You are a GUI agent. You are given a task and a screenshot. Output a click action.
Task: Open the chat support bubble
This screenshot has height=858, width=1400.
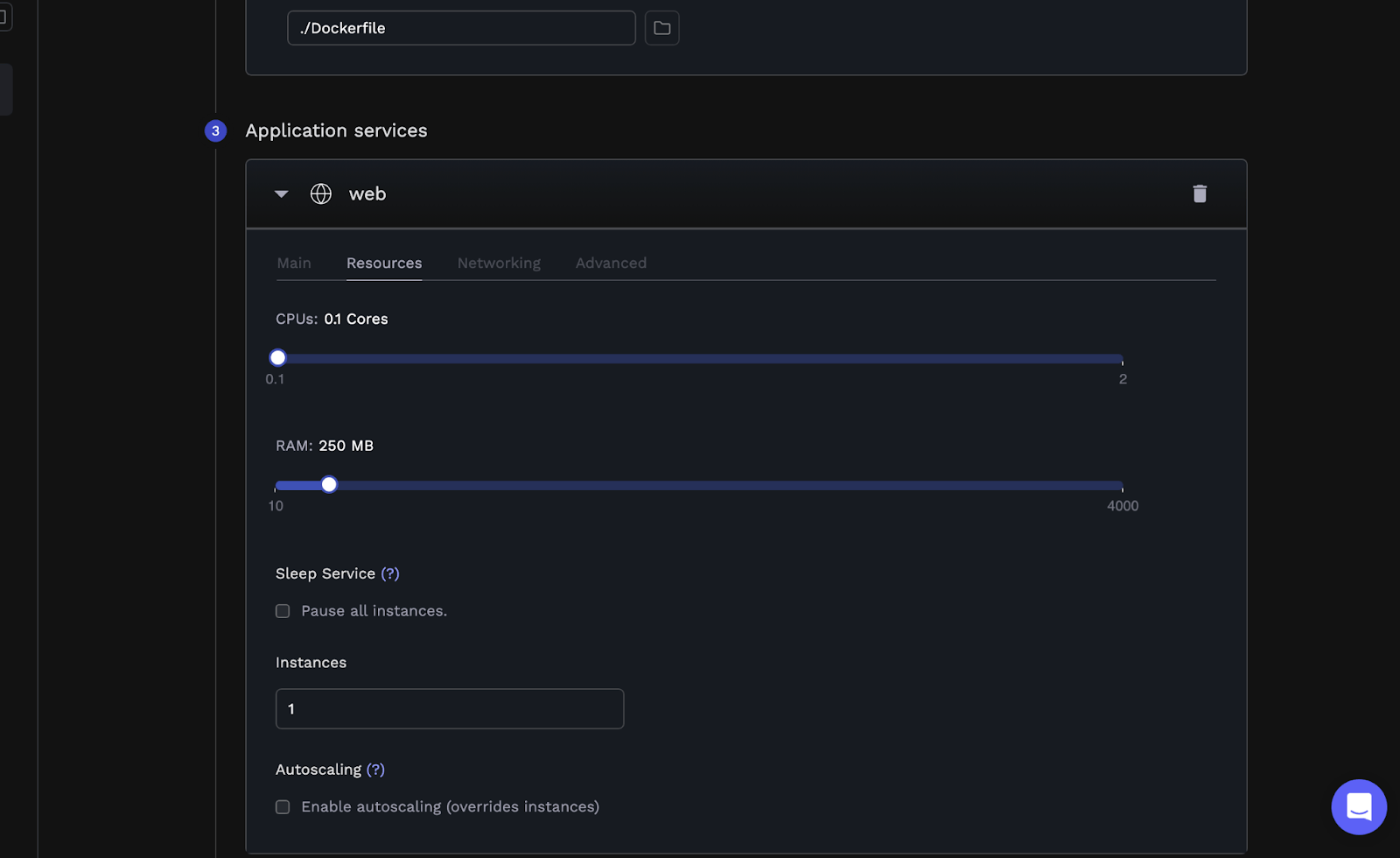click(x=1359, y=807)
